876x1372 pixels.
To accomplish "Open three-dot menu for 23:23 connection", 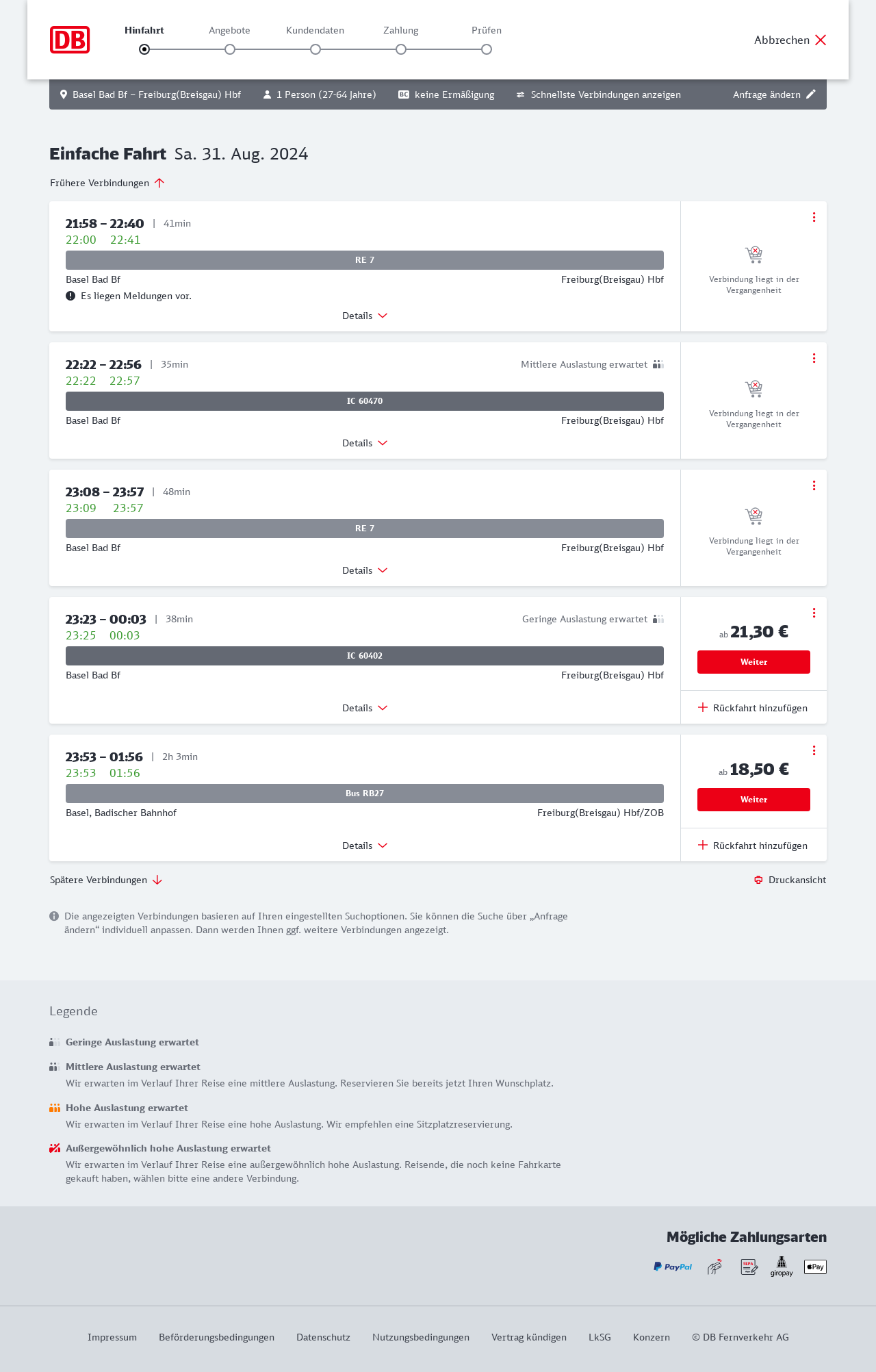I will (814, 613).
